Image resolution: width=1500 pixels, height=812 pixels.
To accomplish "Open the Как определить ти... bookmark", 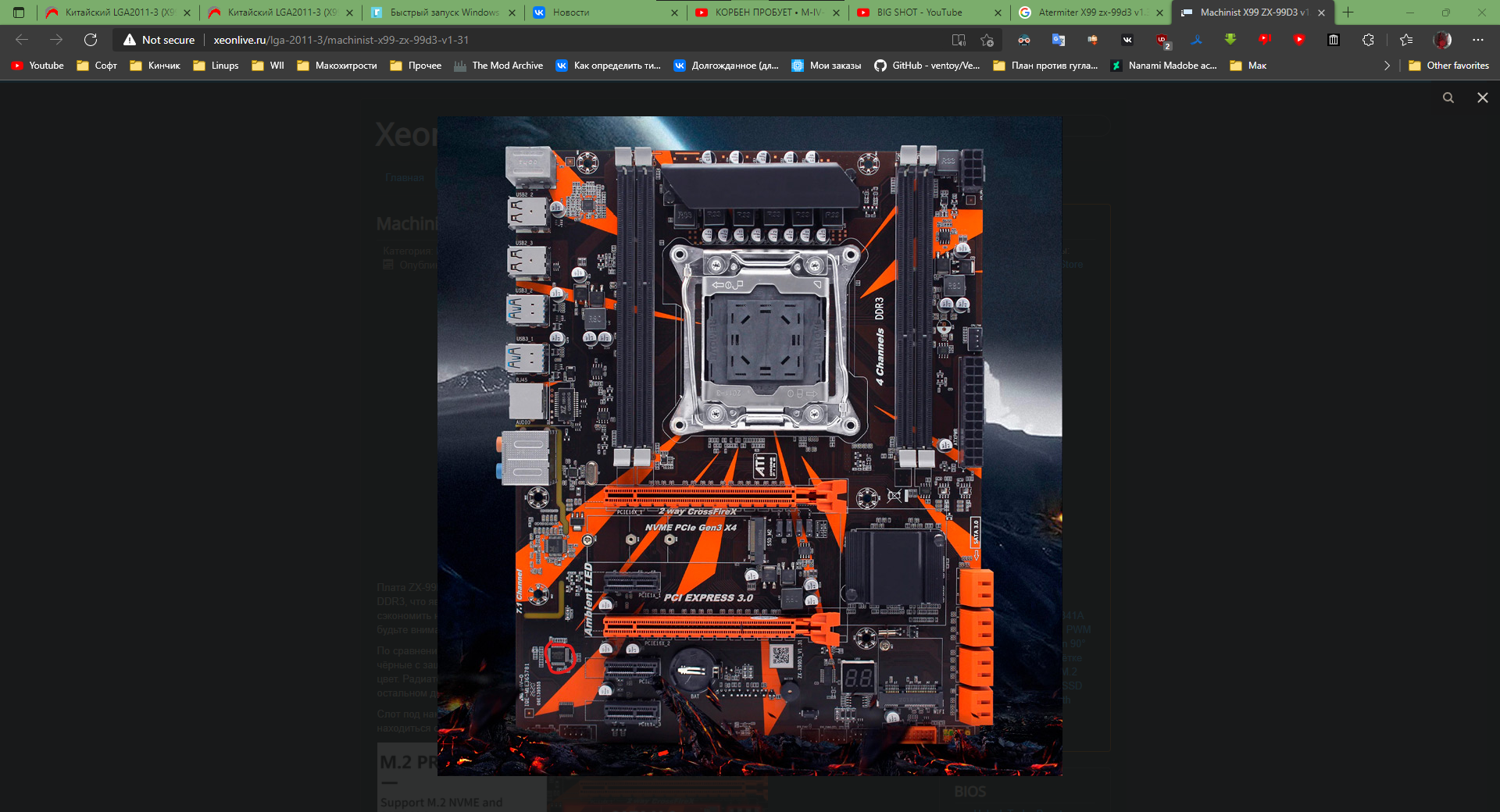I will (x=608, y=66).
